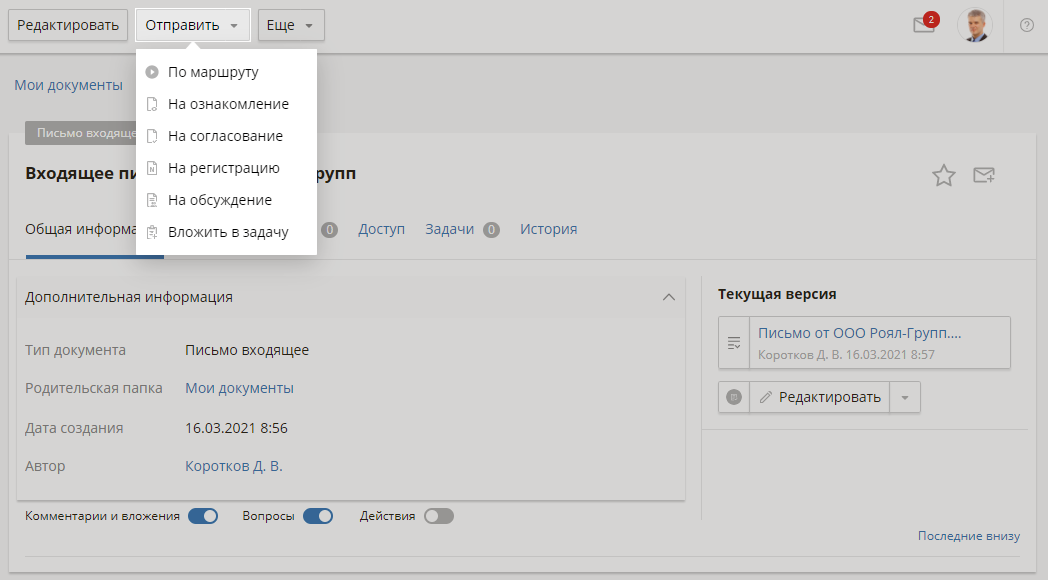The height and width of the screenshot is (580, 1048).
Task: Click the icon beside На регистрацию
Action: point(152,168)
